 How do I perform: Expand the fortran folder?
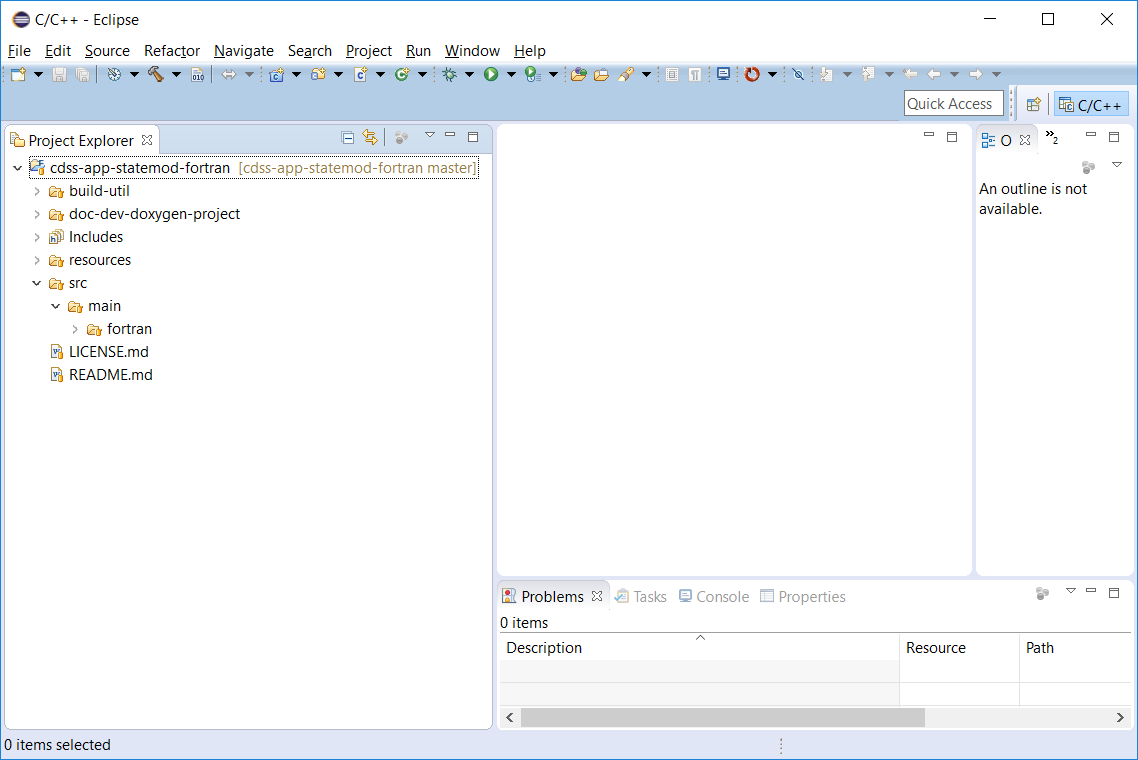(75, 330)
